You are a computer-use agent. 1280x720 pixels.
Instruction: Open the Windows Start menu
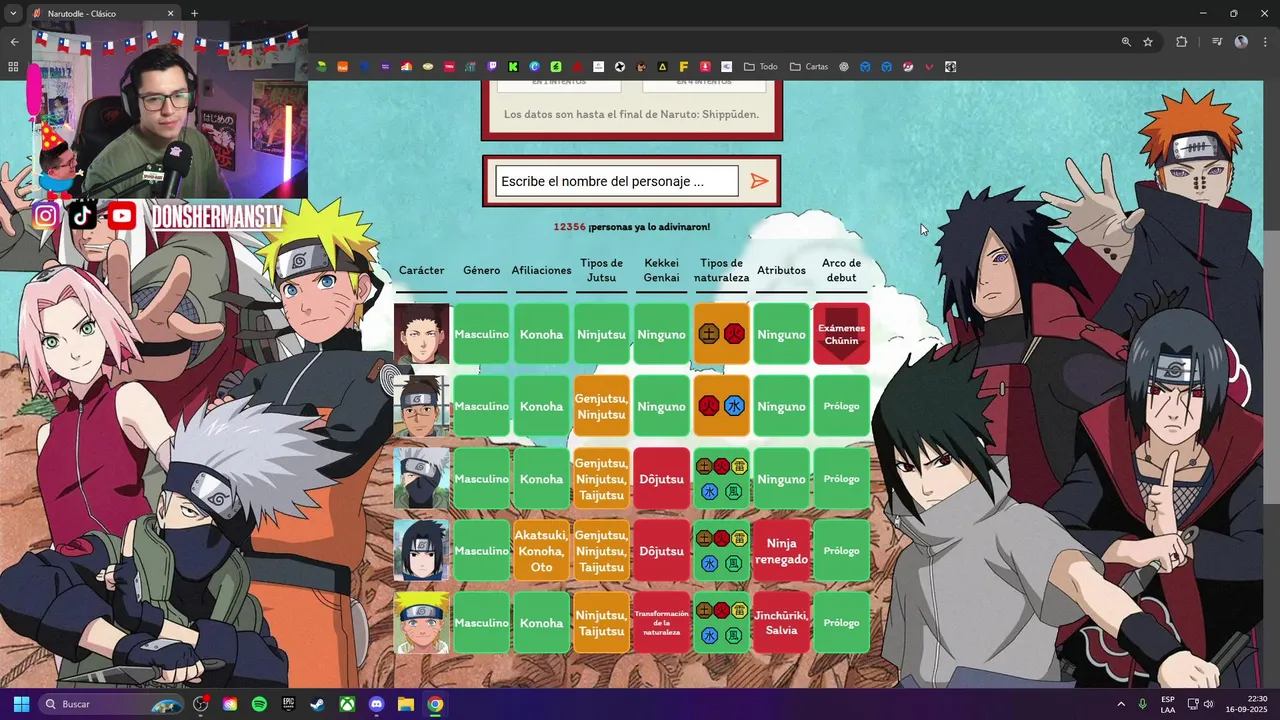(x=21, y=704)
